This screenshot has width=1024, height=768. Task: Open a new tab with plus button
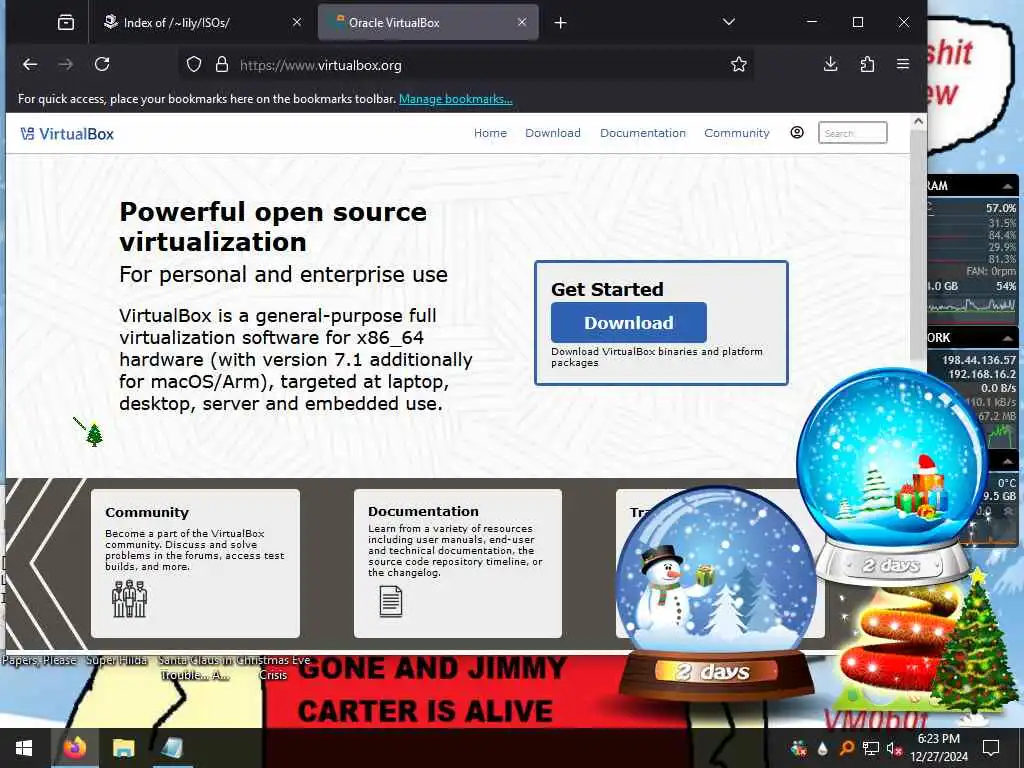560,23
